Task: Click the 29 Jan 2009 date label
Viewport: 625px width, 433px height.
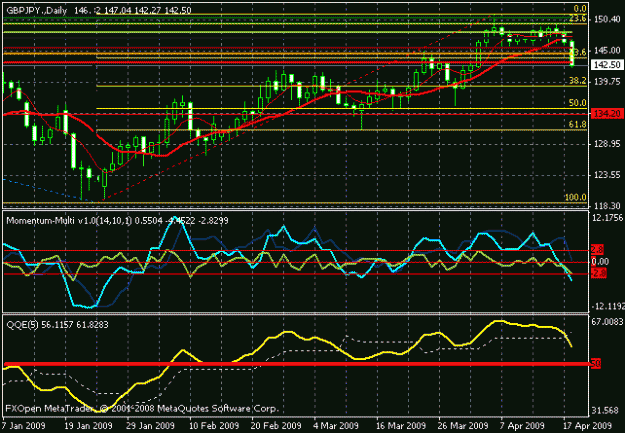Action: click(151, 426)
